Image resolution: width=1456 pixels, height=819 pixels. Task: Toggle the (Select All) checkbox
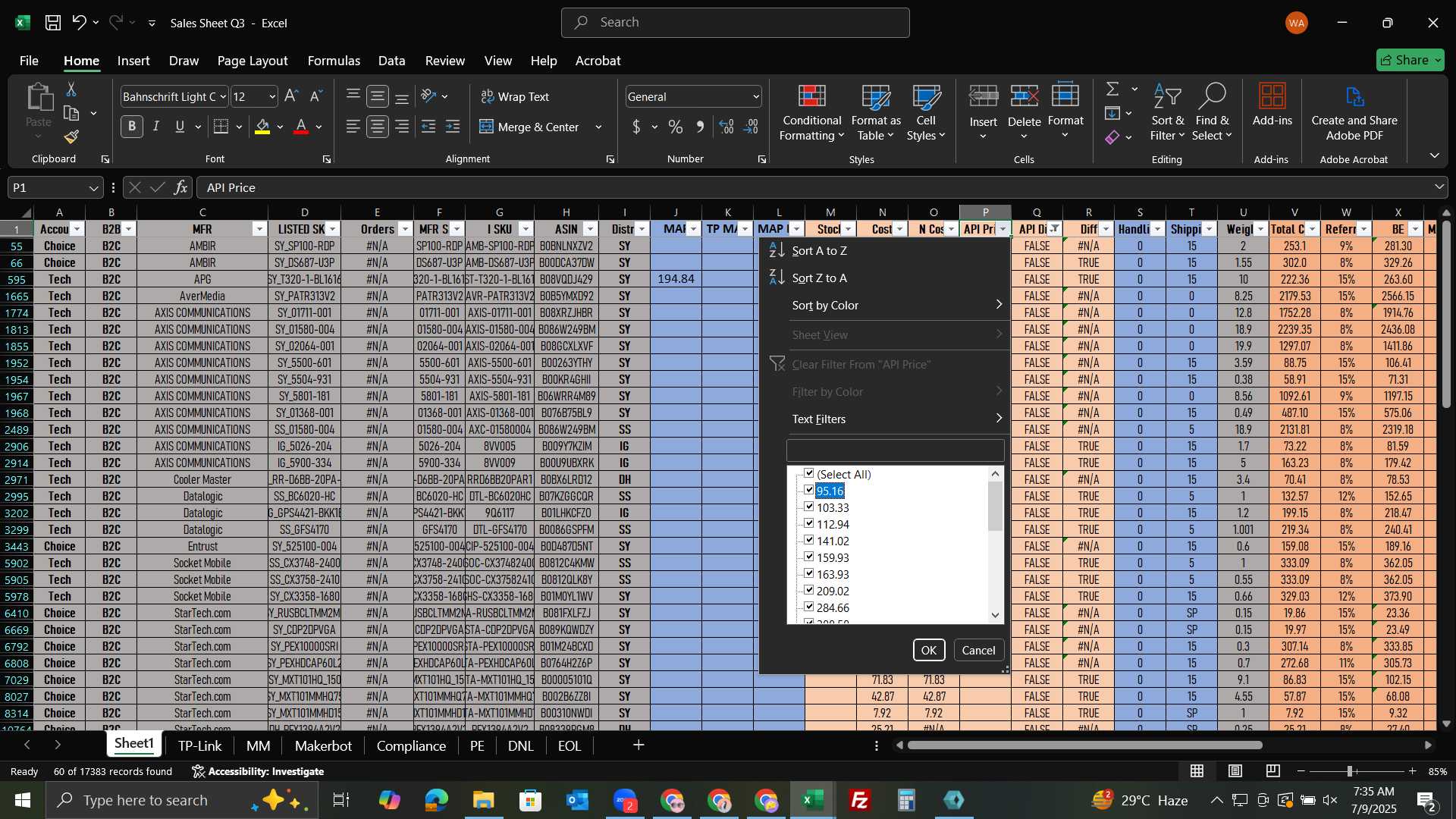(809, 473)
